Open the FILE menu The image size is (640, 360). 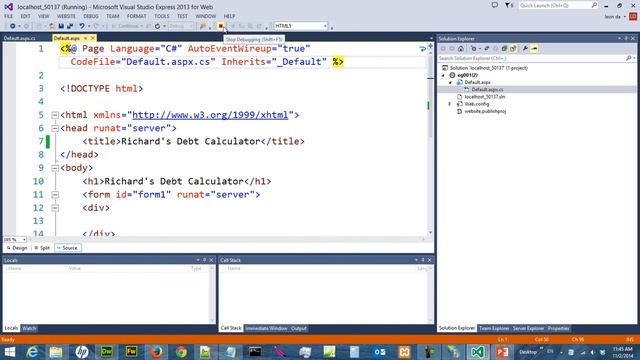point(9,16)
